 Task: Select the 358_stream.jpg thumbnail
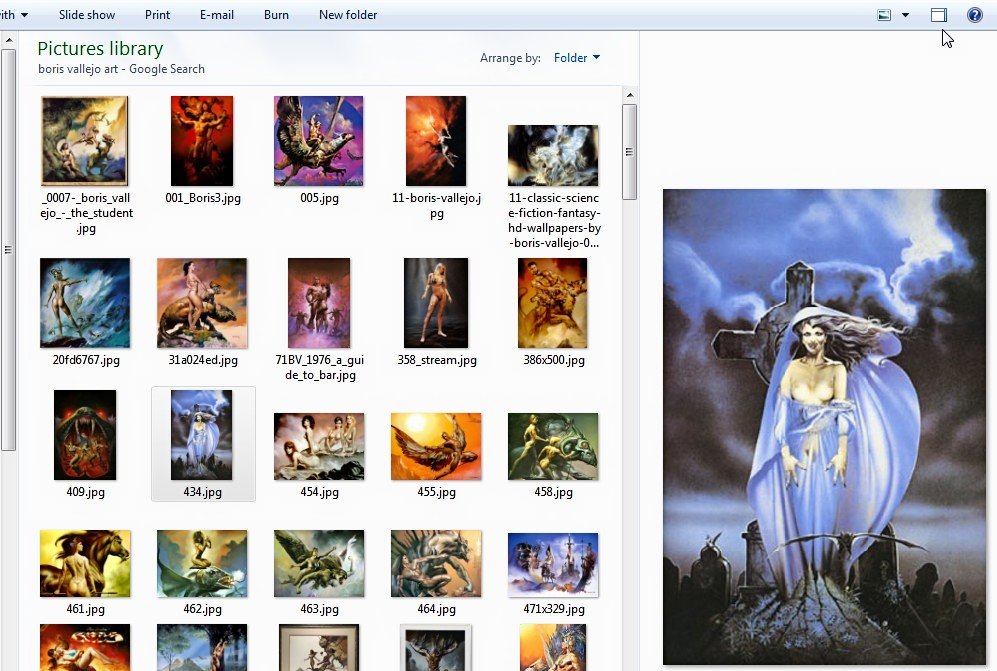tap(436, 303)
